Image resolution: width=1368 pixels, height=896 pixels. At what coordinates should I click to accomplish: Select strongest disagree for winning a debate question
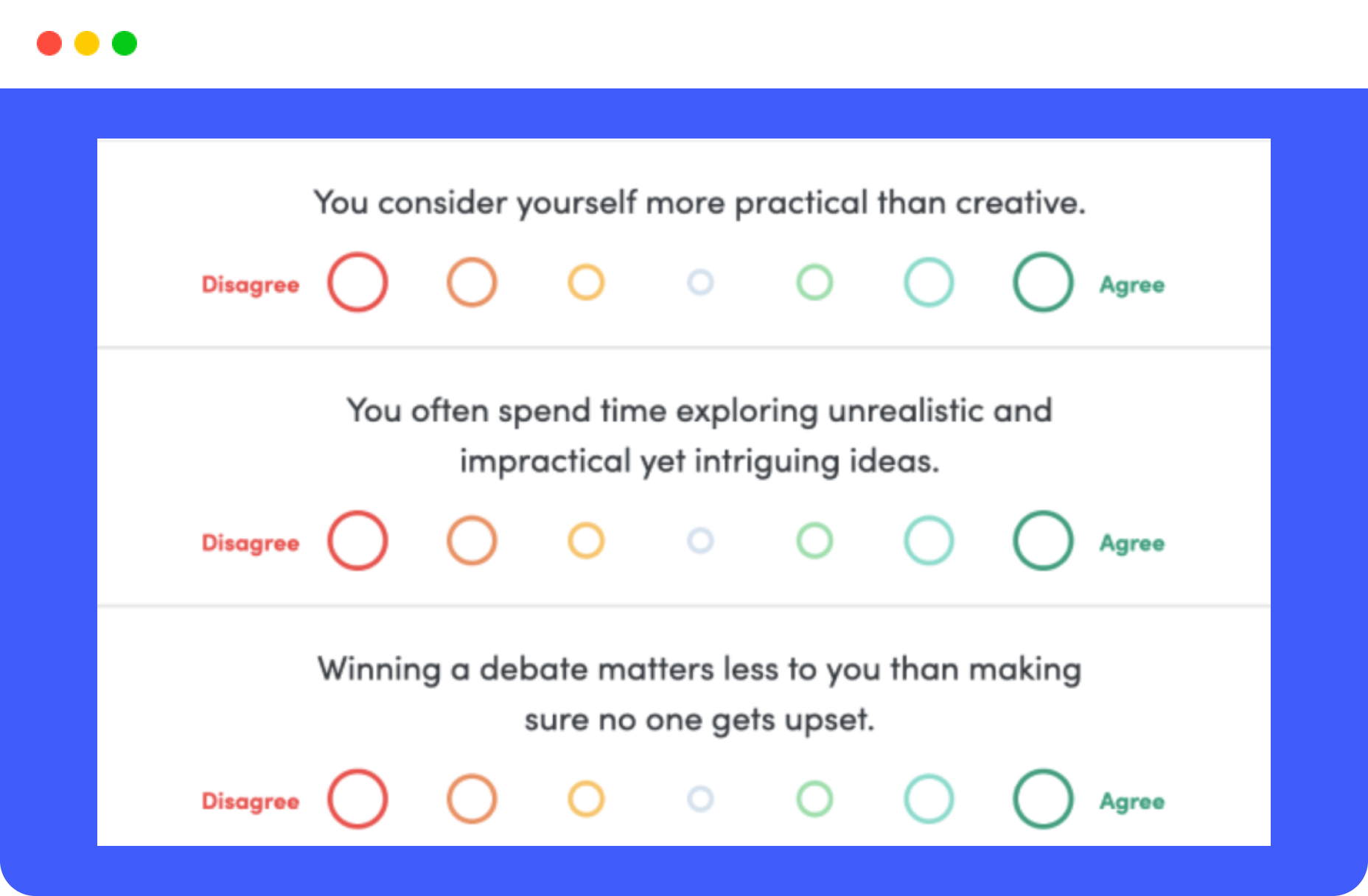[x=357, y=799]
